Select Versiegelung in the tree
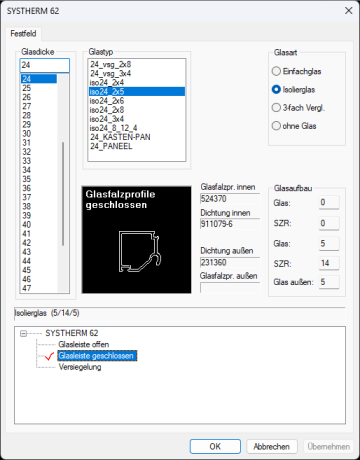The height and width of the screenshot is (460, 360). [x=80, y=367]
